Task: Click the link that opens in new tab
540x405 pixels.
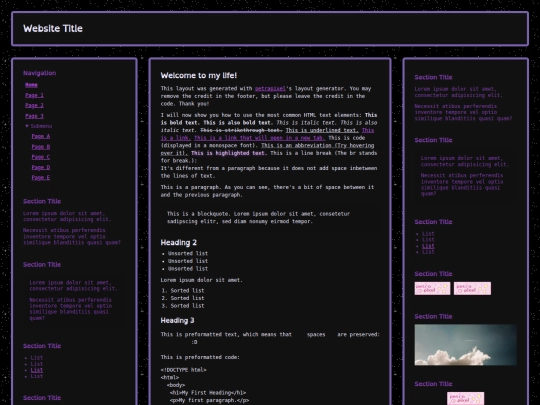Action: tap(259, 138)
